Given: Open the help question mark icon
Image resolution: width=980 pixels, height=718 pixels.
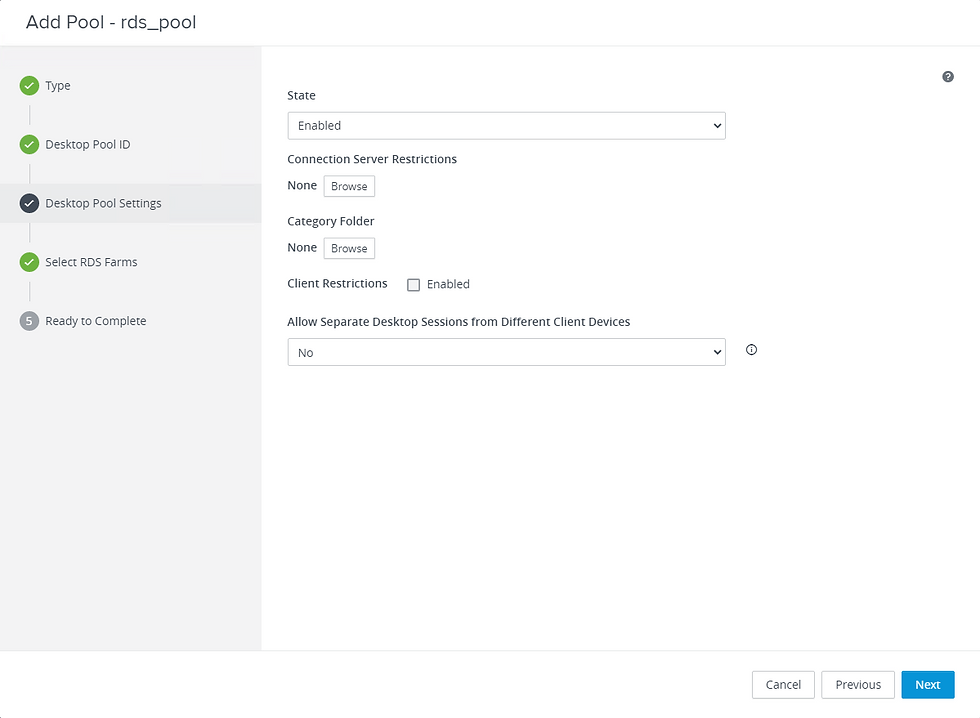Looking at the screenshot, I should (x=948, y=77).
